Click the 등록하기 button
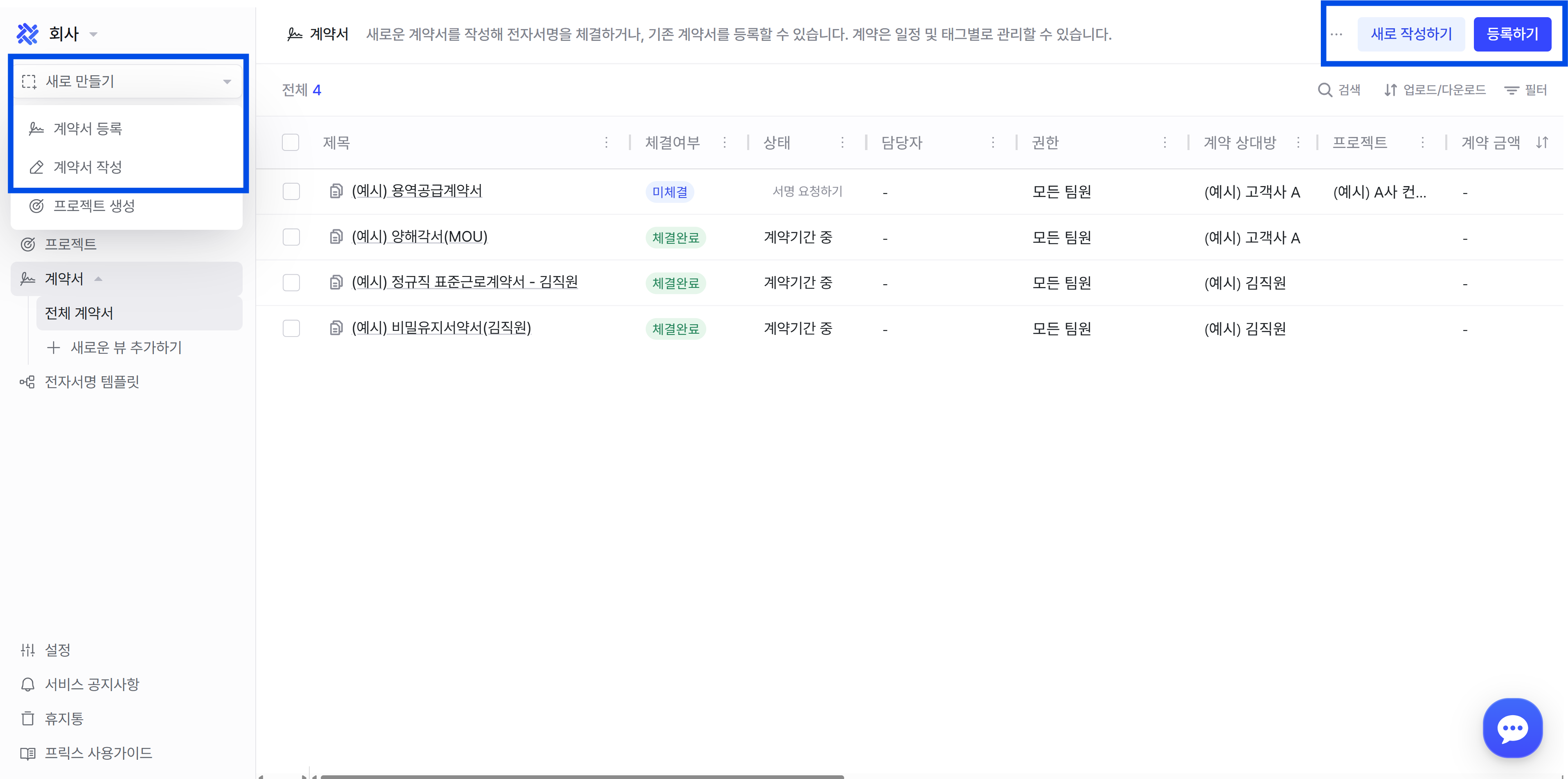Screen dimensions: 1568x779 click(1512, 34)
